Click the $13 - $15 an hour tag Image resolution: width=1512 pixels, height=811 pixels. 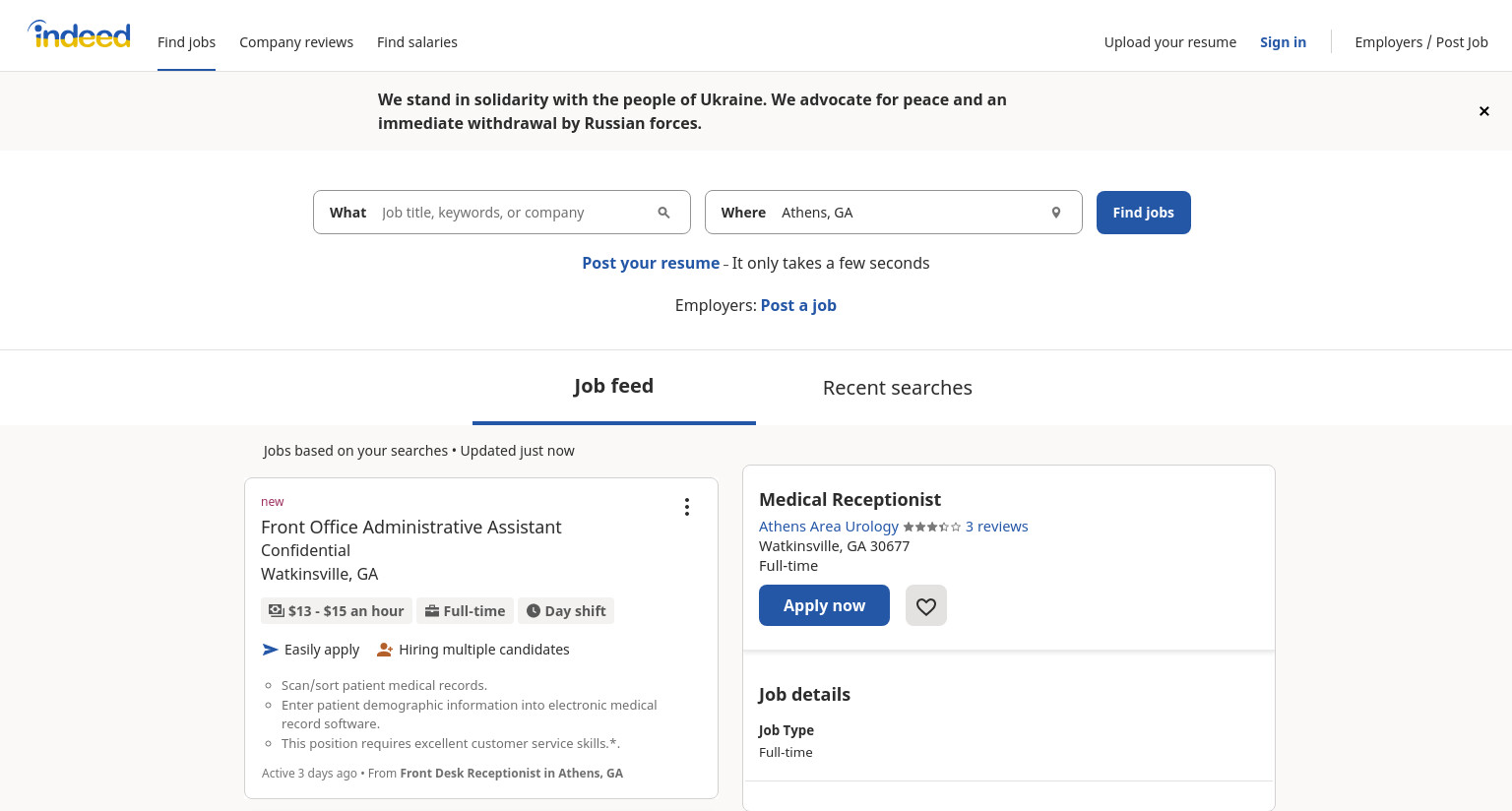pos(337,611)
